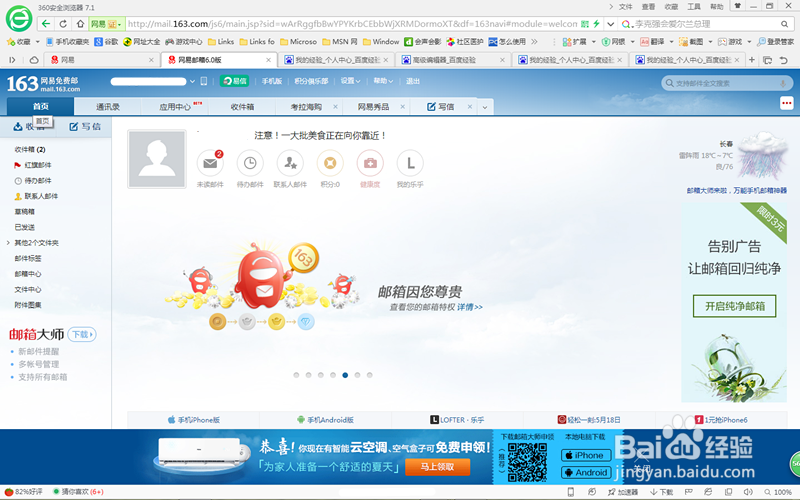The height and width of the screenshot is (500, 800).
Task: Click the 开启纯净邮箱 button
Action: [735, 306]
